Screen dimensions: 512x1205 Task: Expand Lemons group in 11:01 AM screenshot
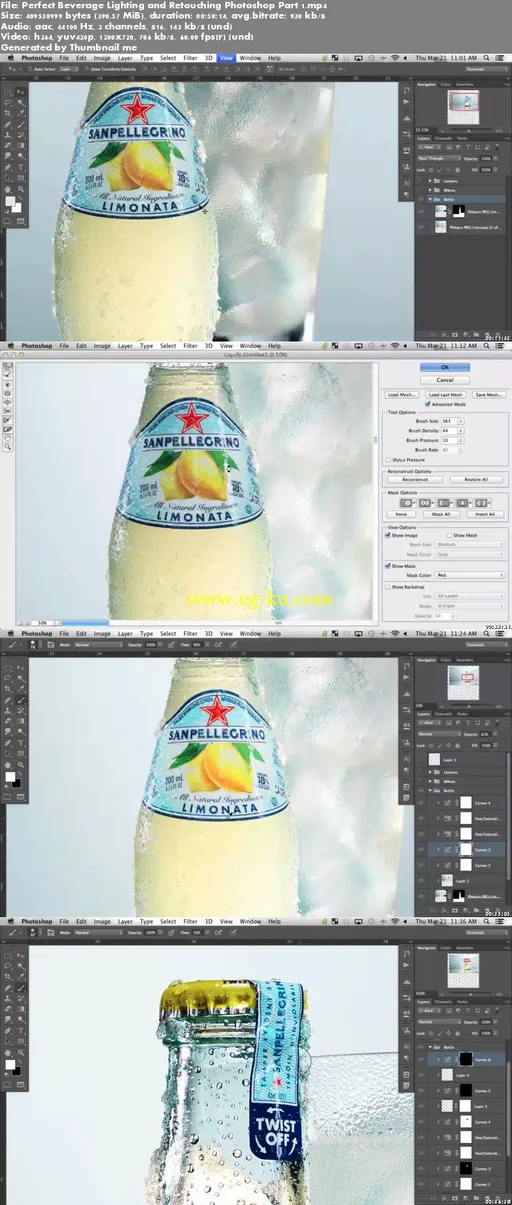(430, 181)
